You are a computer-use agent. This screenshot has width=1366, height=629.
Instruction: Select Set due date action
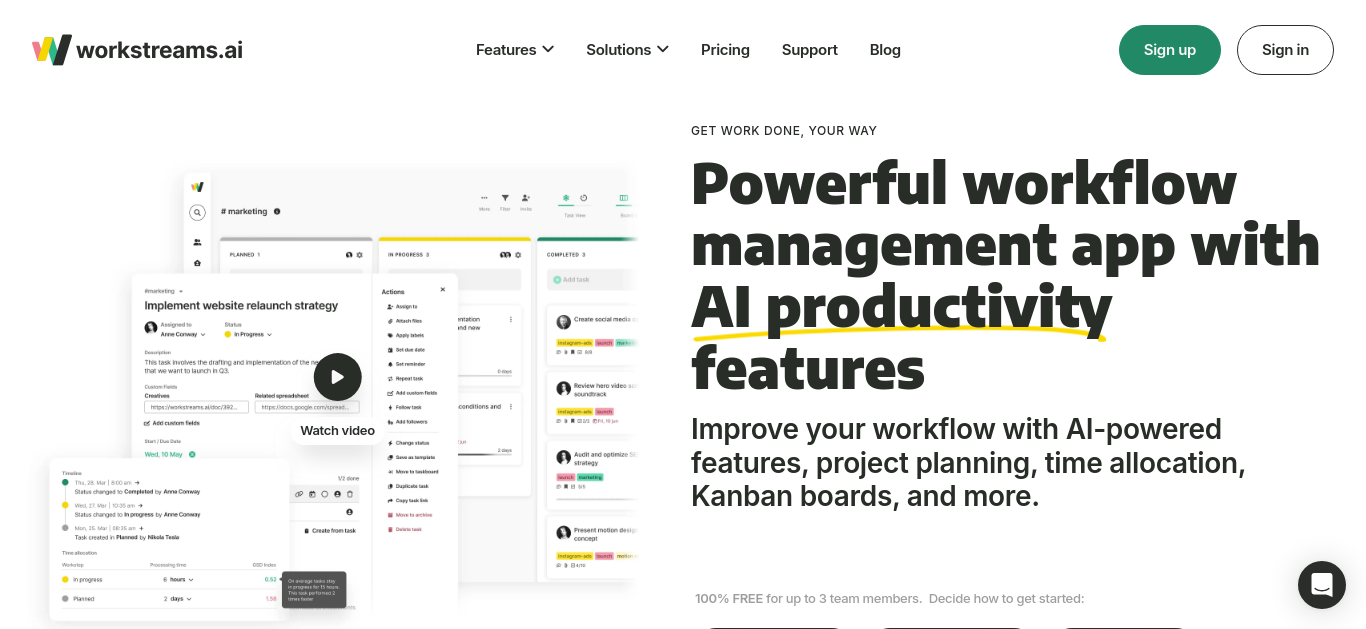pos(404,350)
